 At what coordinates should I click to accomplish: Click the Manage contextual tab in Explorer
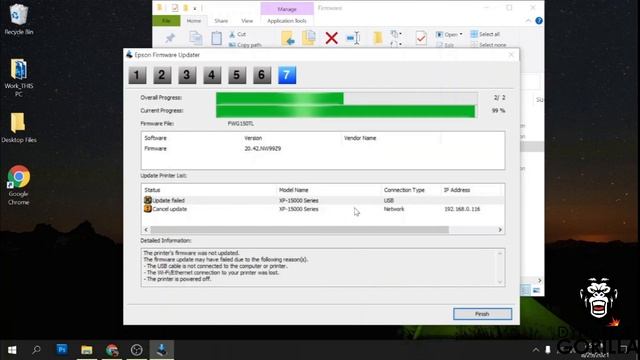coord(287,9)
